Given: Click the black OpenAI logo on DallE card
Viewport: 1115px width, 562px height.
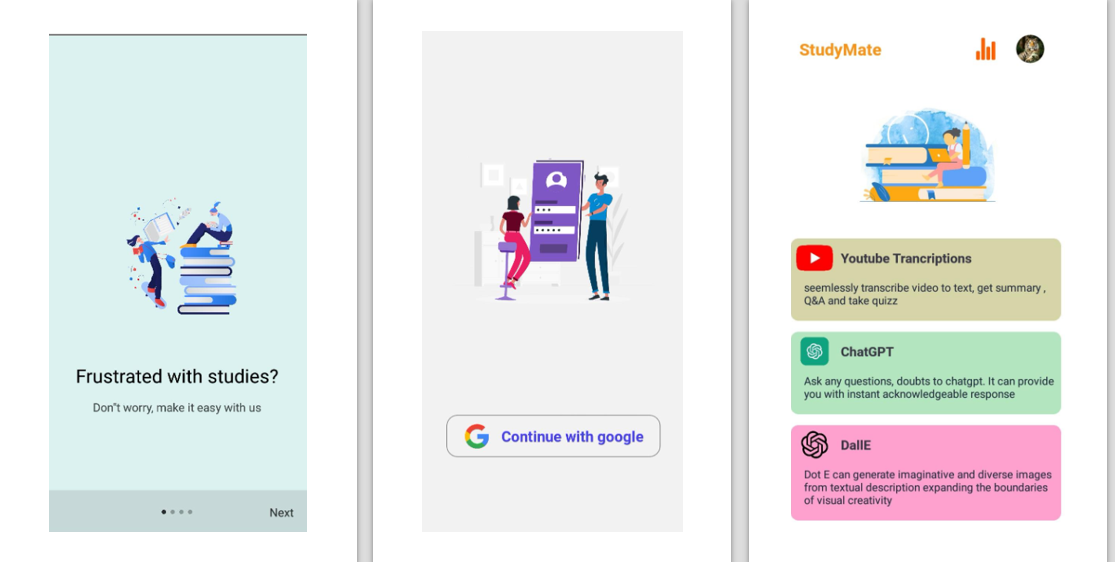Looking at the screenshot, I should click(814, 445).
